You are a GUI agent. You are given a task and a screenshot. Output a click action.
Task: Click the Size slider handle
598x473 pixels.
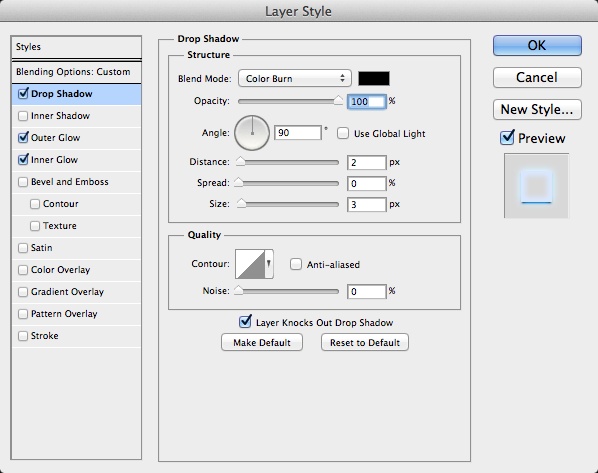click(x=241, y=203)
